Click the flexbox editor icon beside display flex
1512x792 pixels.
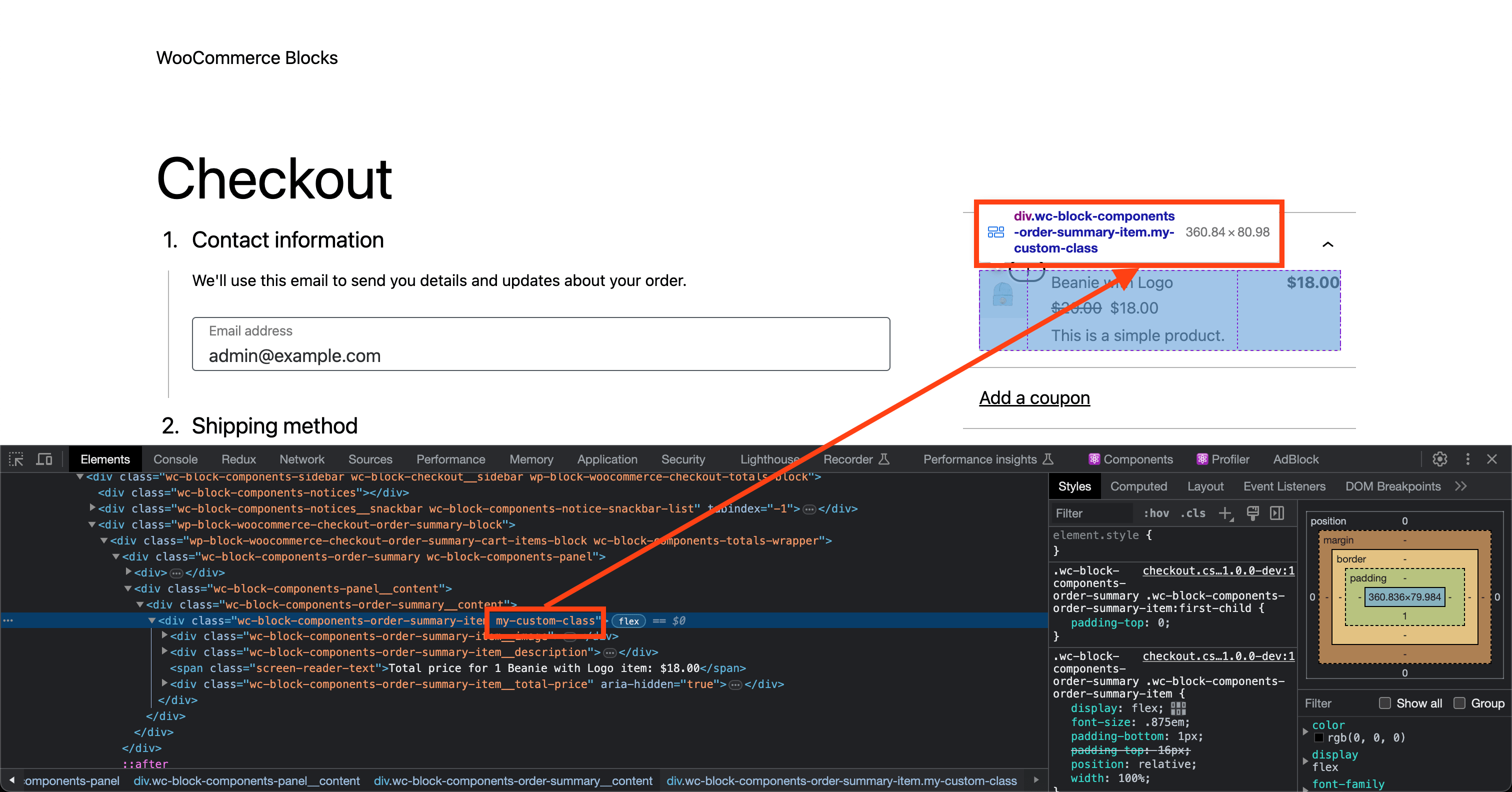tap(1177, 708)
